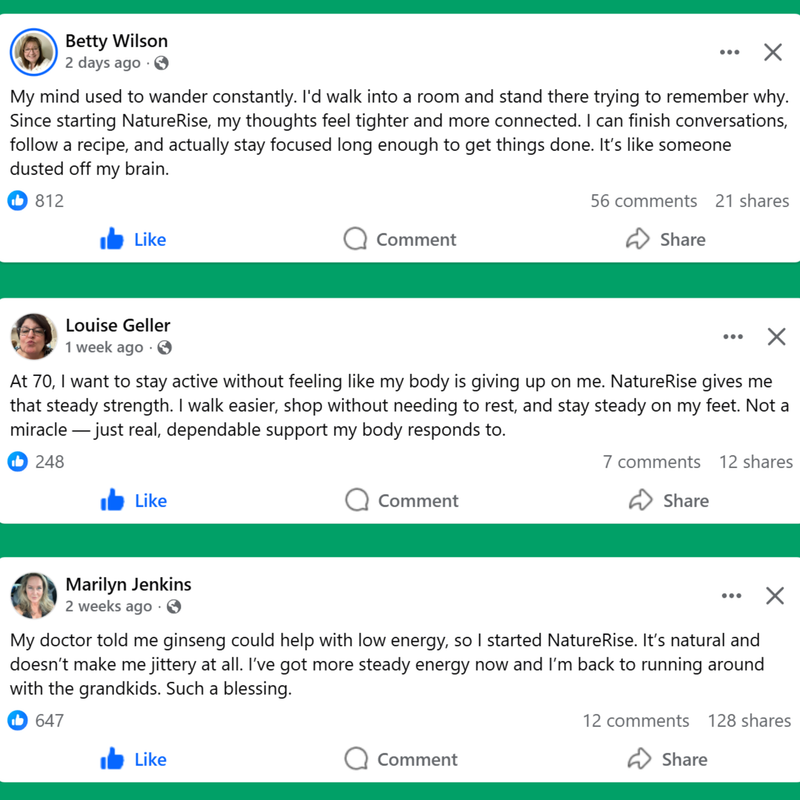Share Betty Wilson's post

(x=665, y=239)
